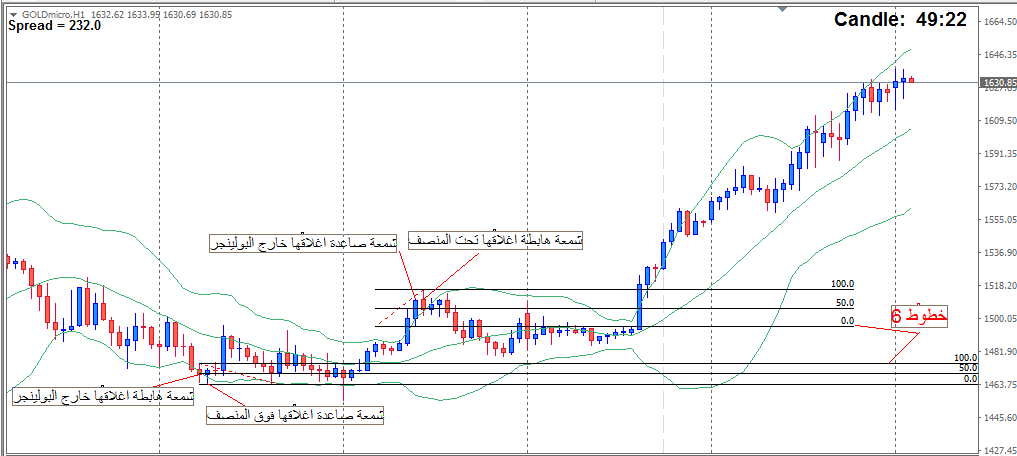This screenshot has height=456, width=1017.
Task: Select the شمعة صاعدة اغلاقها خارج البولينجر label
Action: click(x=302, y=243)
